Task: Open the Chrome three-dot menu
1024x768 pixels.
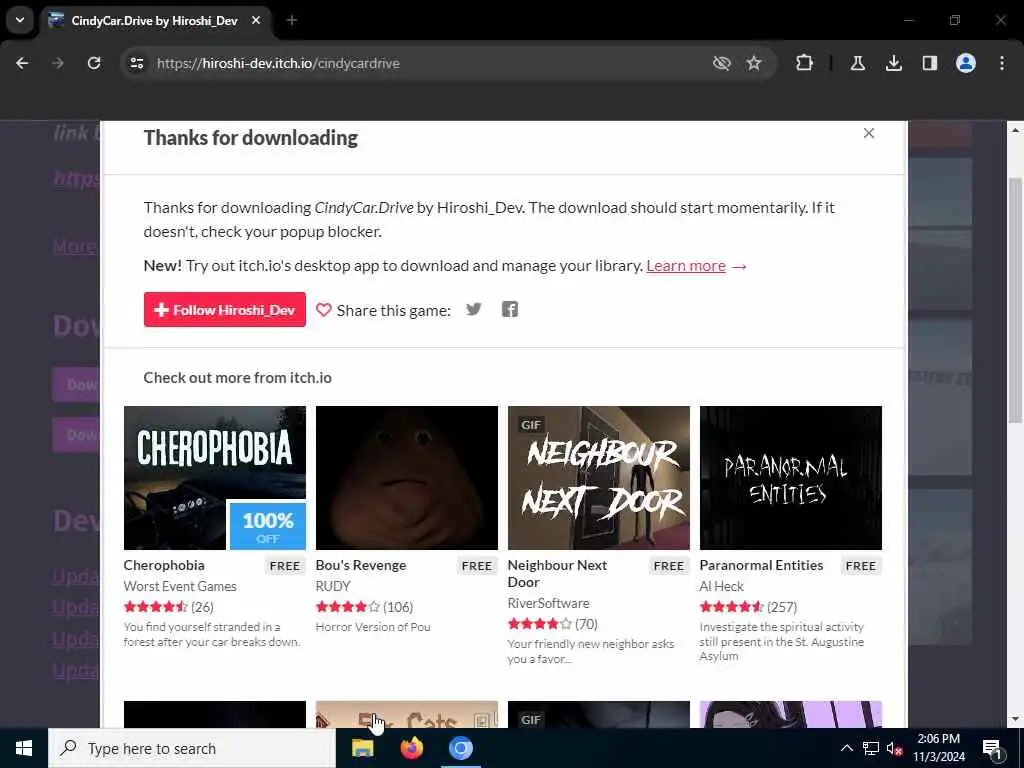Action: (x=1002, y=63)
